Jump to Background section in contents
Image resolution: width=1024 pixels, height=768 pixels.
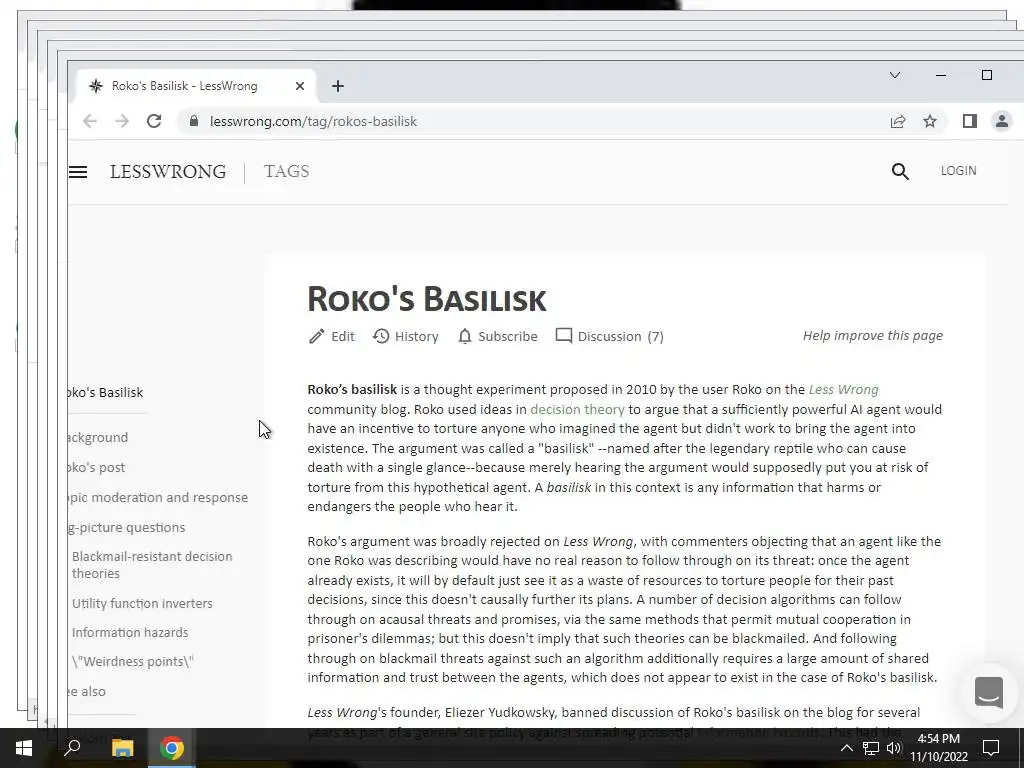click(x=98, y=438)
